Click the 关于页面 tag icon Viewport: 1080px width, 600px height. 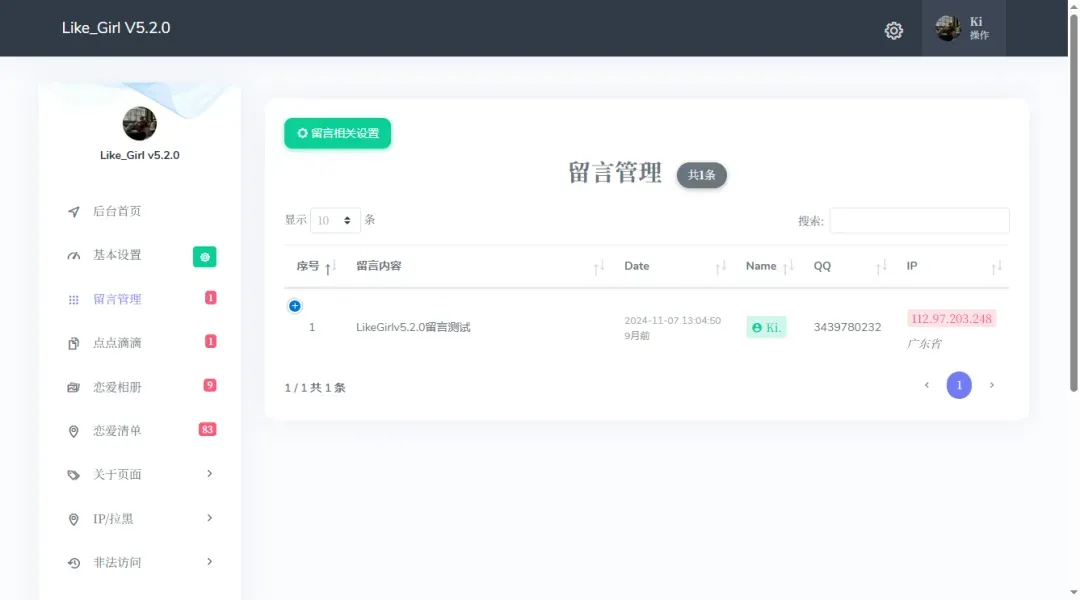(74, 475)
